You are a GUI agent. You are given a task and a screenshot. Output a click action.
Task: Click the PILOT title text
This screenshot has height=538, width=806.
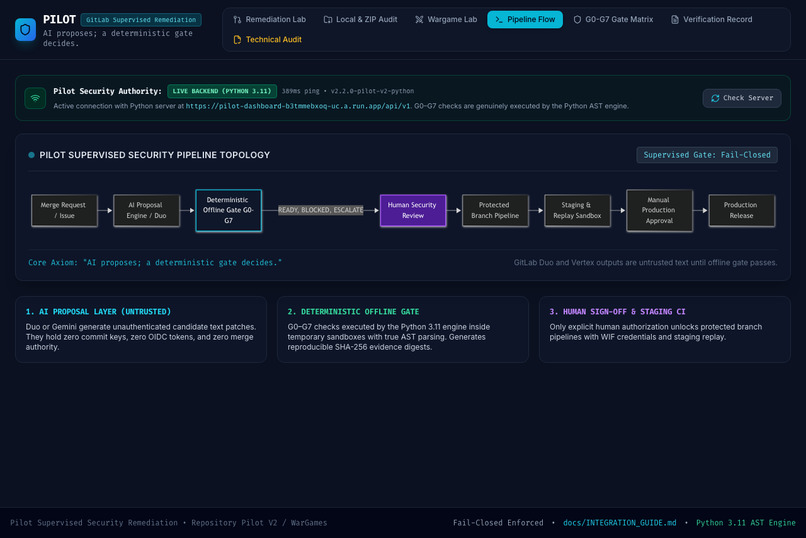click(59, 20)
